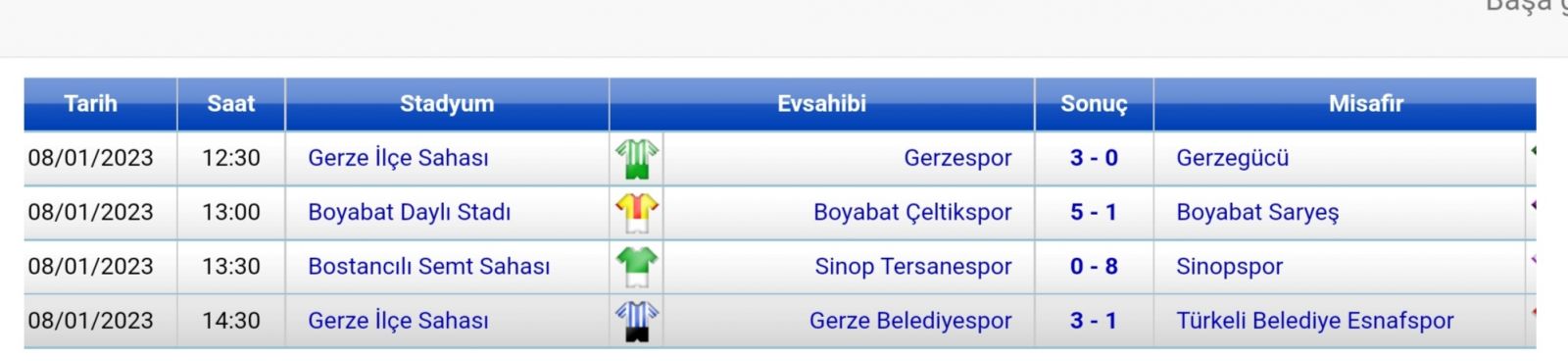Open the Gerze Belediyespor team link
The width and height of the screenshot is (1568, 361).
click(910, 320)
